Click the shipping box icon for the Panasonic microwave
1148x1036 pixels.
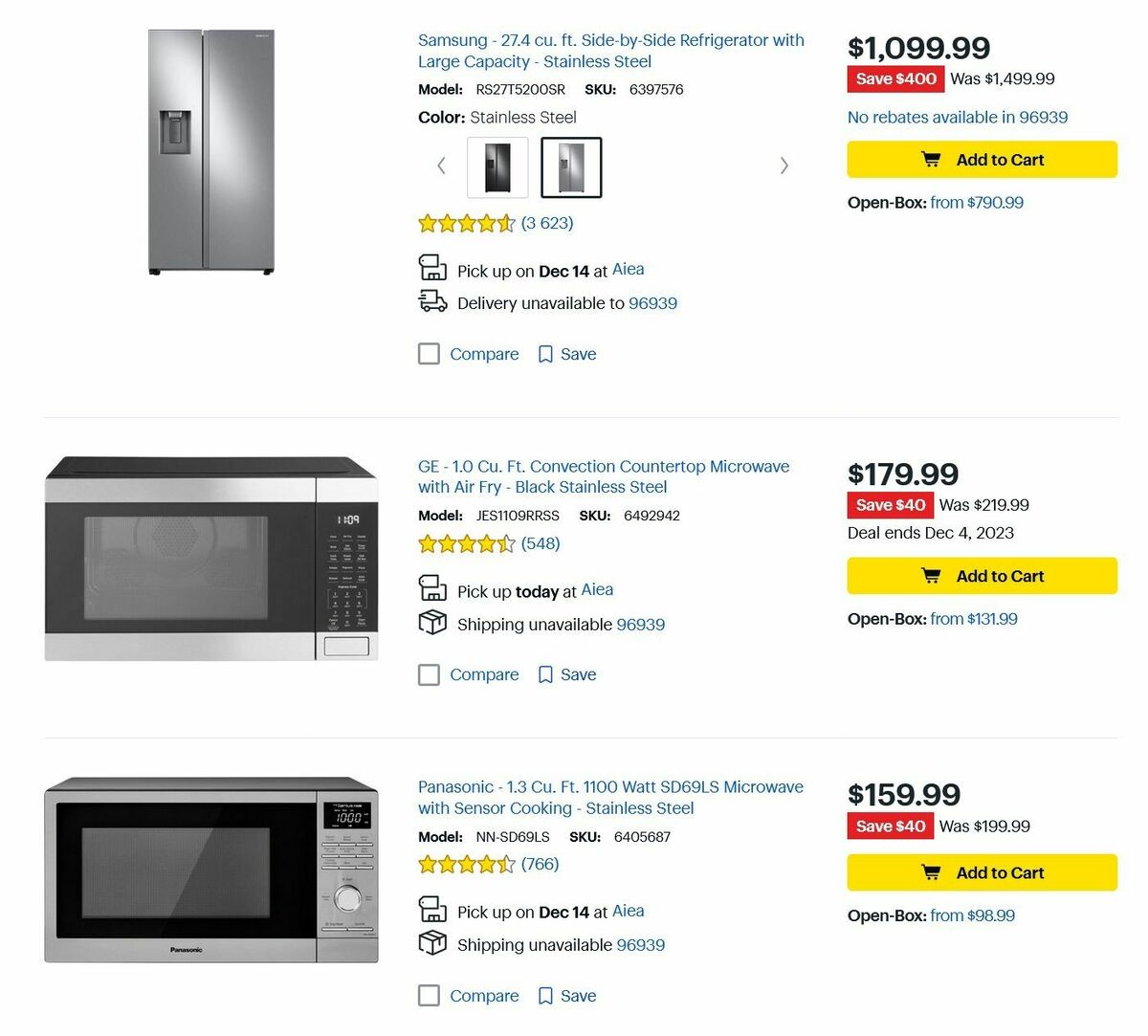(432, 943)
